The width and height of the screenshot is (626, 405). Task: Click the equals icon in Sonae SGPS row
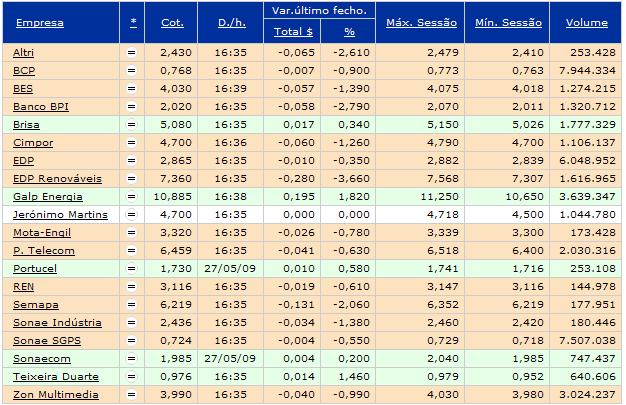coord(131,340)
